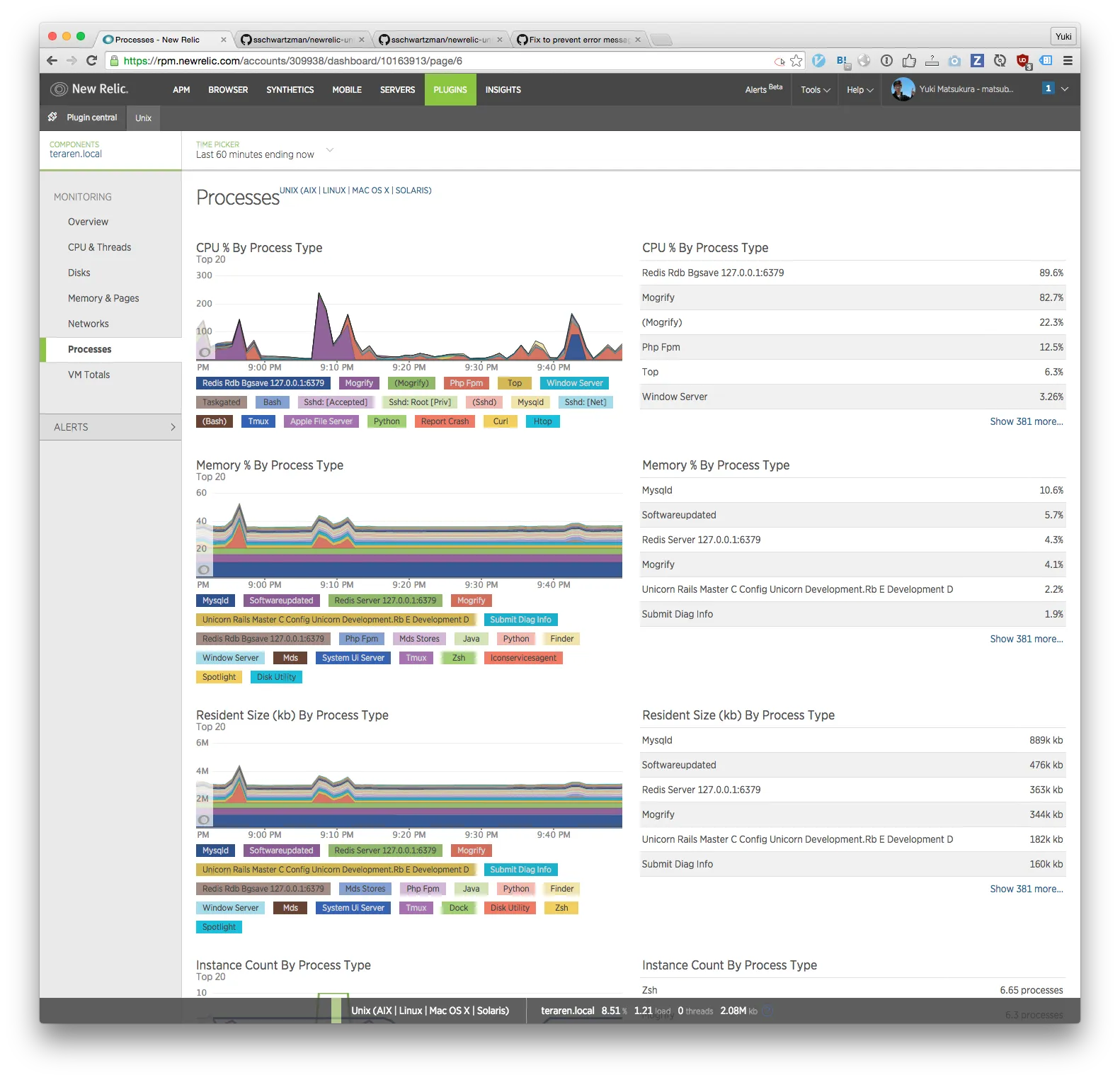Click the circular sync arrows extension icon
This screenshot has width=1120, height=1080.
click(x=1000, y=61)
